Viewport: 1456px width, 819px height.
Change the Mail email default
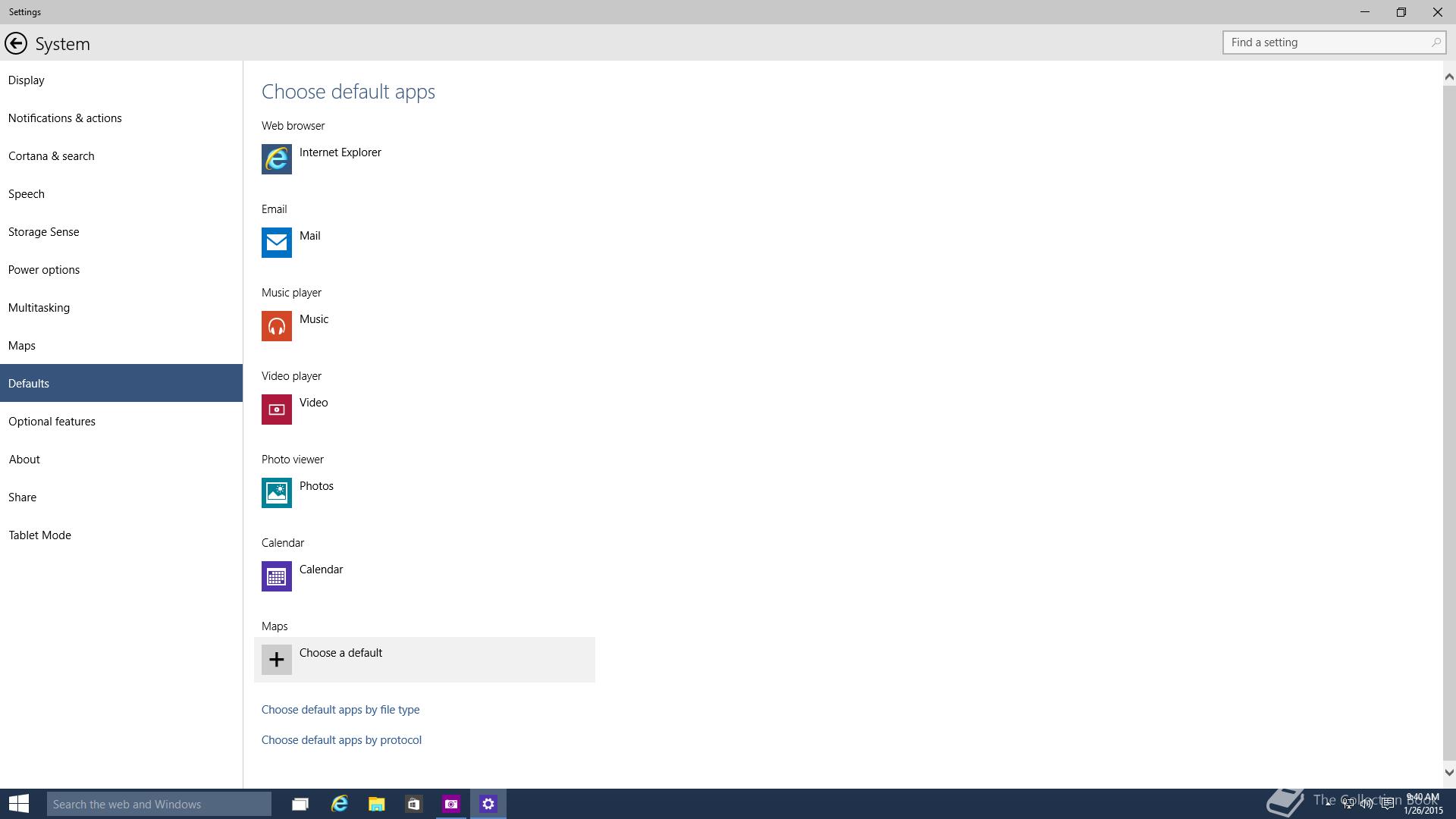[x=425, y=243]
